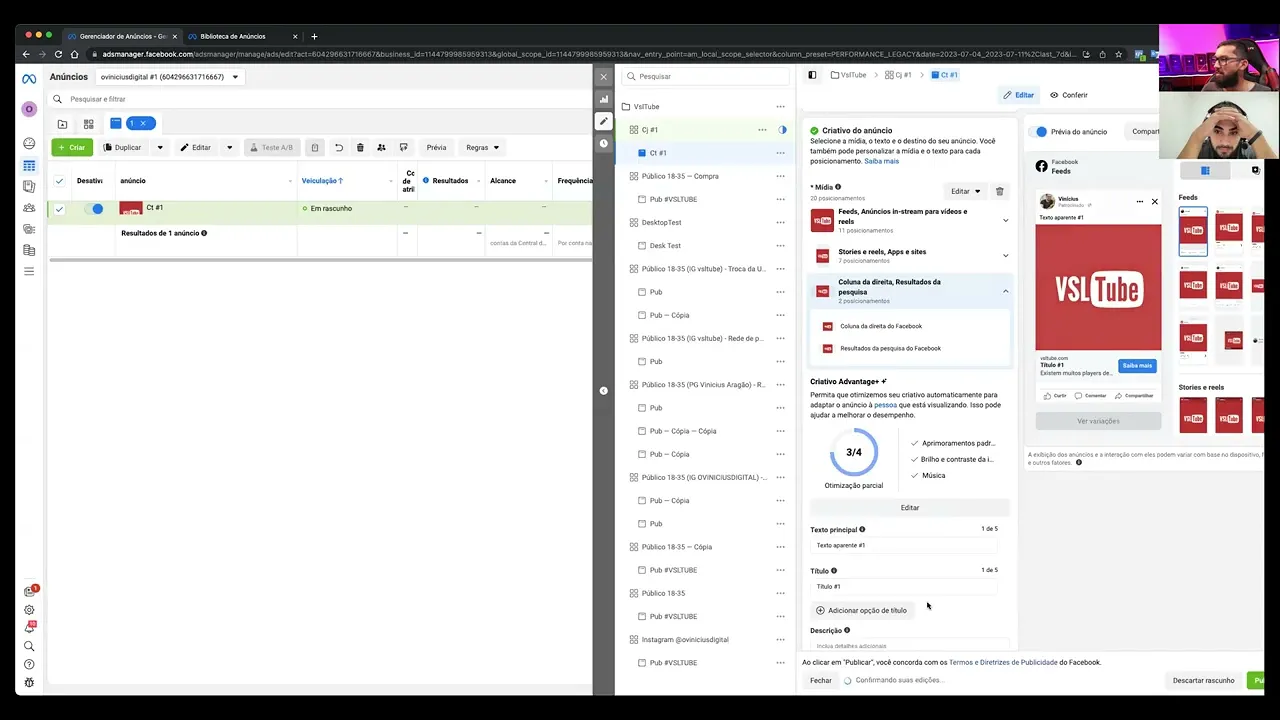Close the editing side panel with X
The width and height of the screenshot is (1280, 720).
603,76
